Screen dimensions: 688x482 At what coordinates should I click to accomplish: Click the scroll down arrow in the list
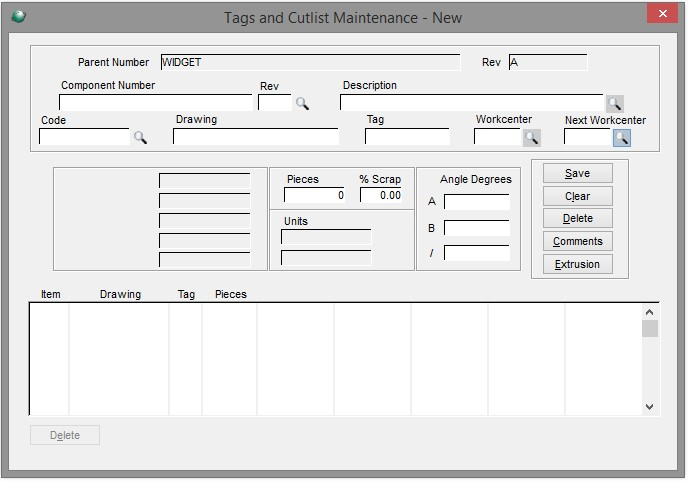click(x=650, y=407)
